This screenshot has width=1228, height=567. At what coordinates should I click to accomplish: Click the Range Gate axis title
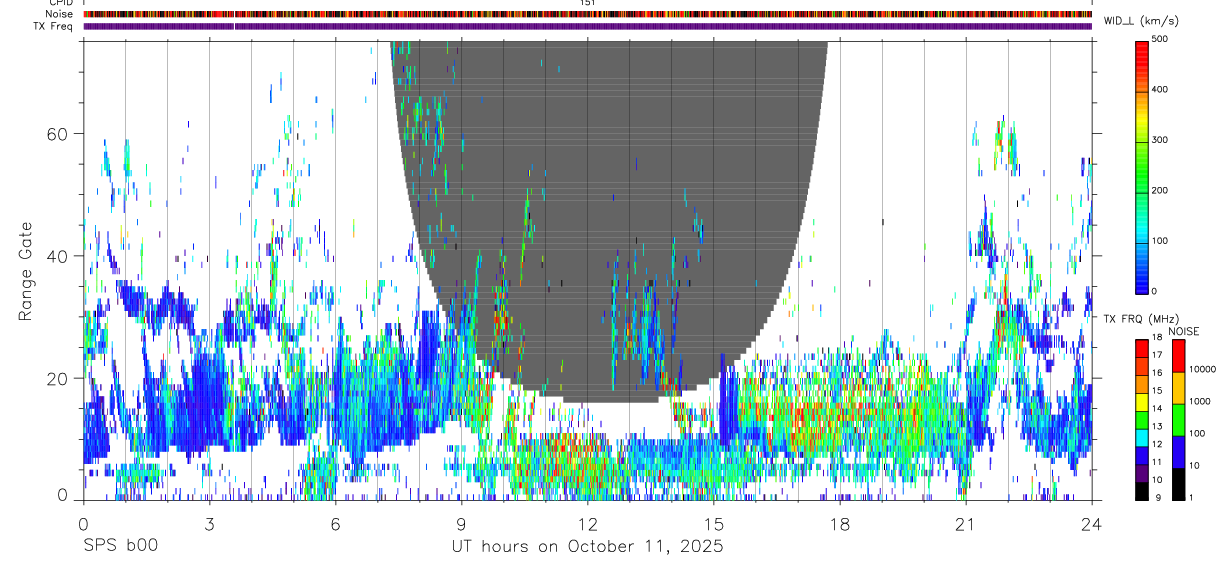pyautogui.click(x=28, y=271)
